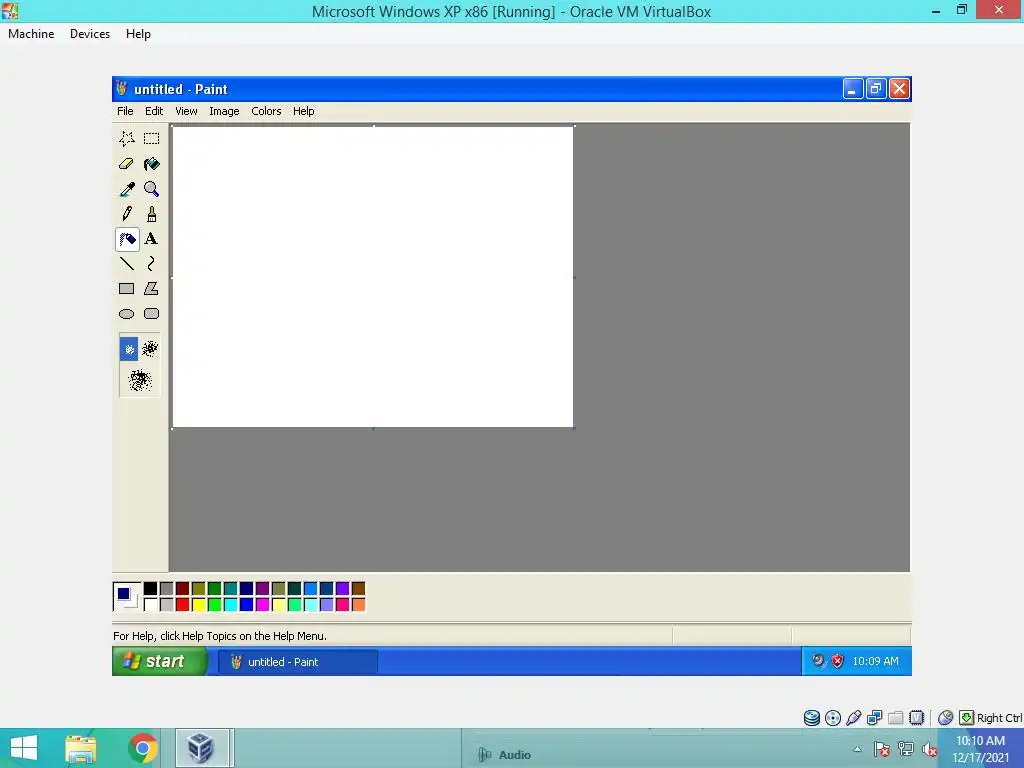The image size is (1024, 768).
Task: Choose the Curve tool
Action: (152, 263)
